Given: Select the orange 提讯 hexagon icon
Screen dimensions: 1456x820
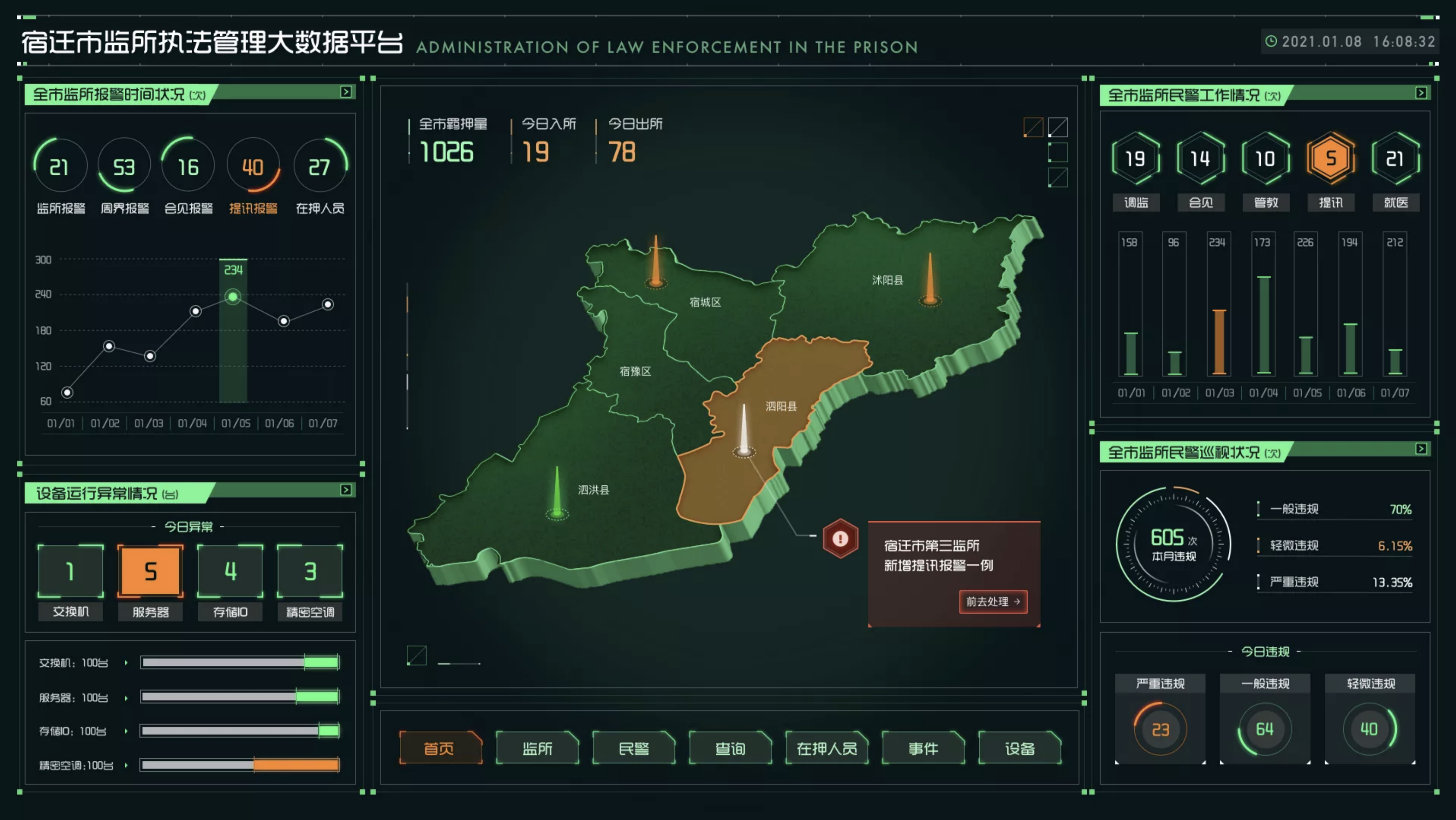Looking at the screenshot, I should [x=1330, y=158].
